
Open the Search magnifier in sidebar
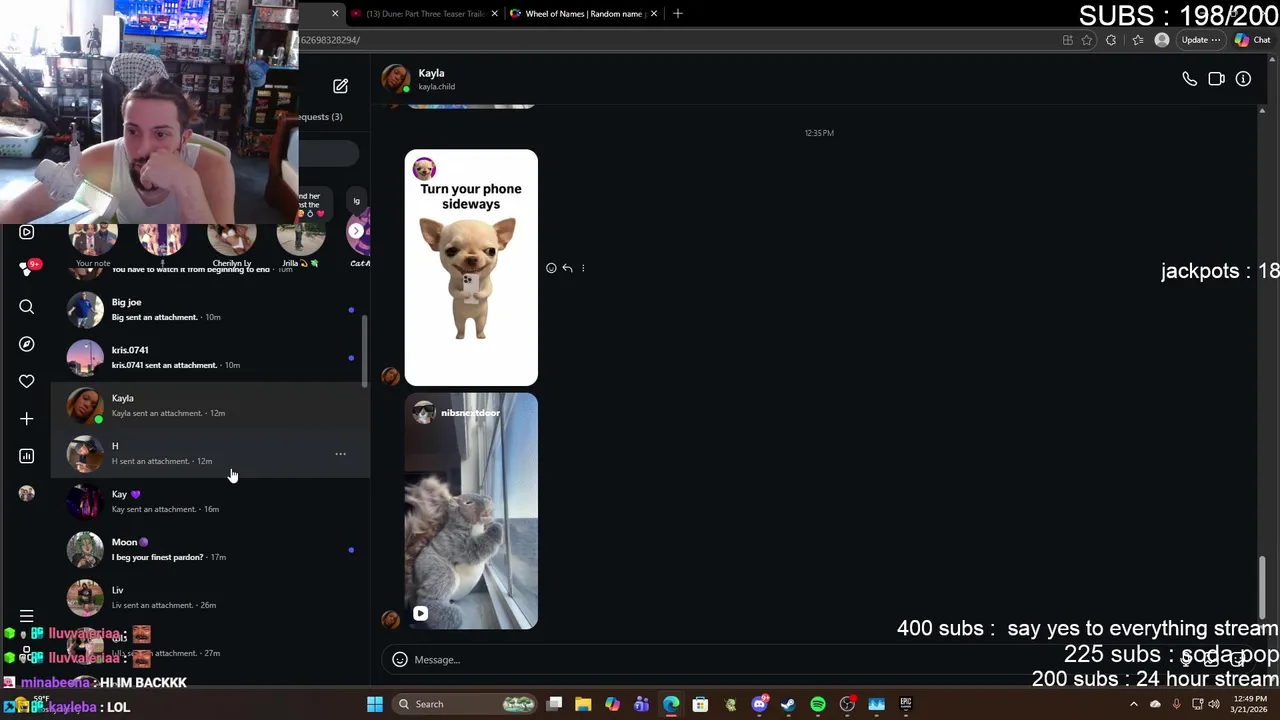27,307
